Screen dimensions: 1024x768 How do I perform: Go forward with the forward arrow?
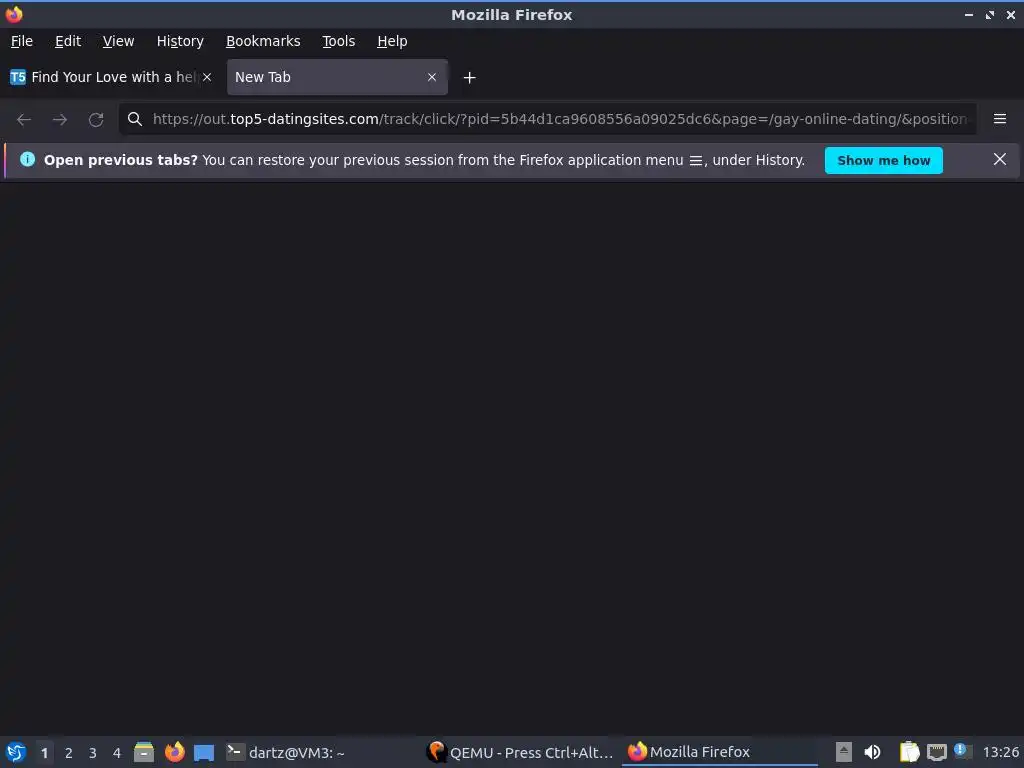tap(59, 120)
